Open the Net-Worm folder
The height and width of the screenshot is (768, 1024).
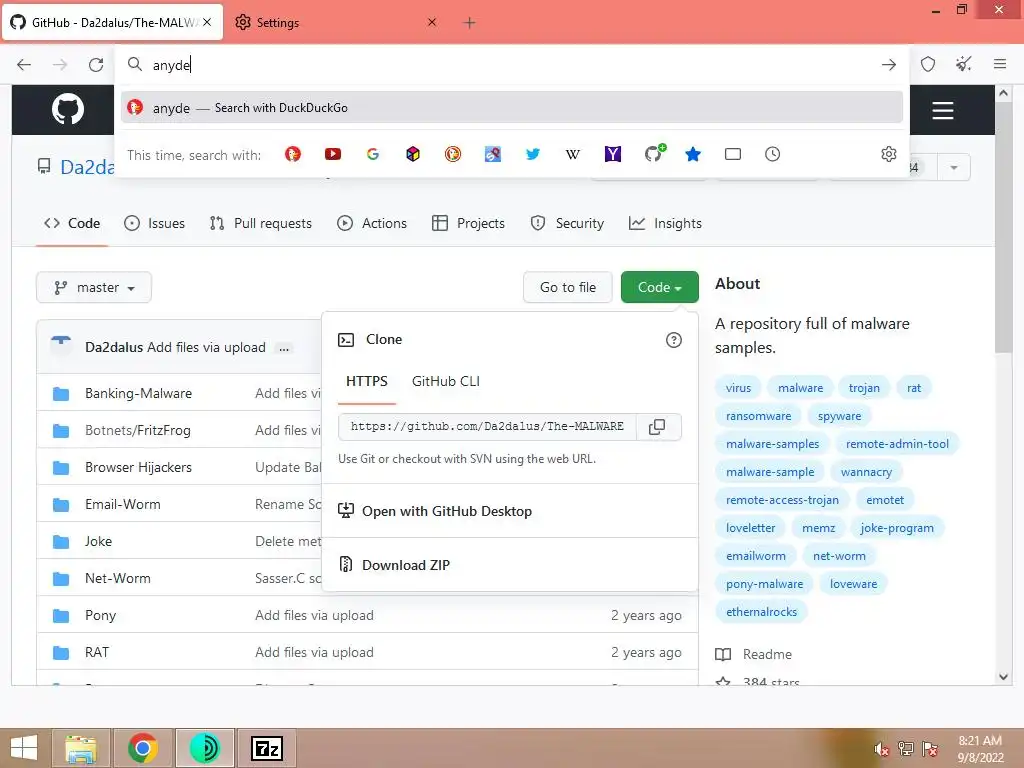coord(118,579)
